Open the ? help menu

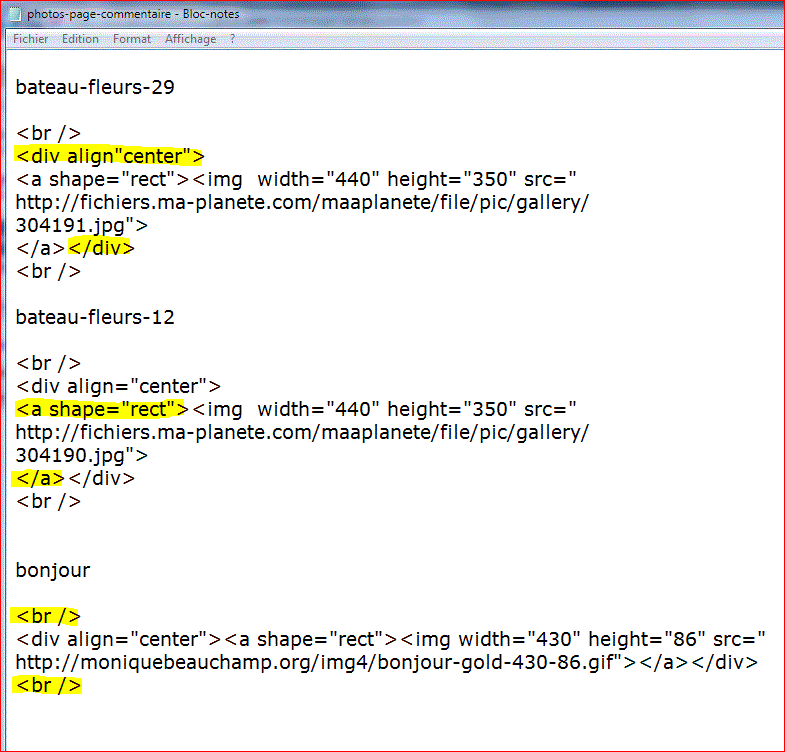pyautogui.click(x=233, y=39)
